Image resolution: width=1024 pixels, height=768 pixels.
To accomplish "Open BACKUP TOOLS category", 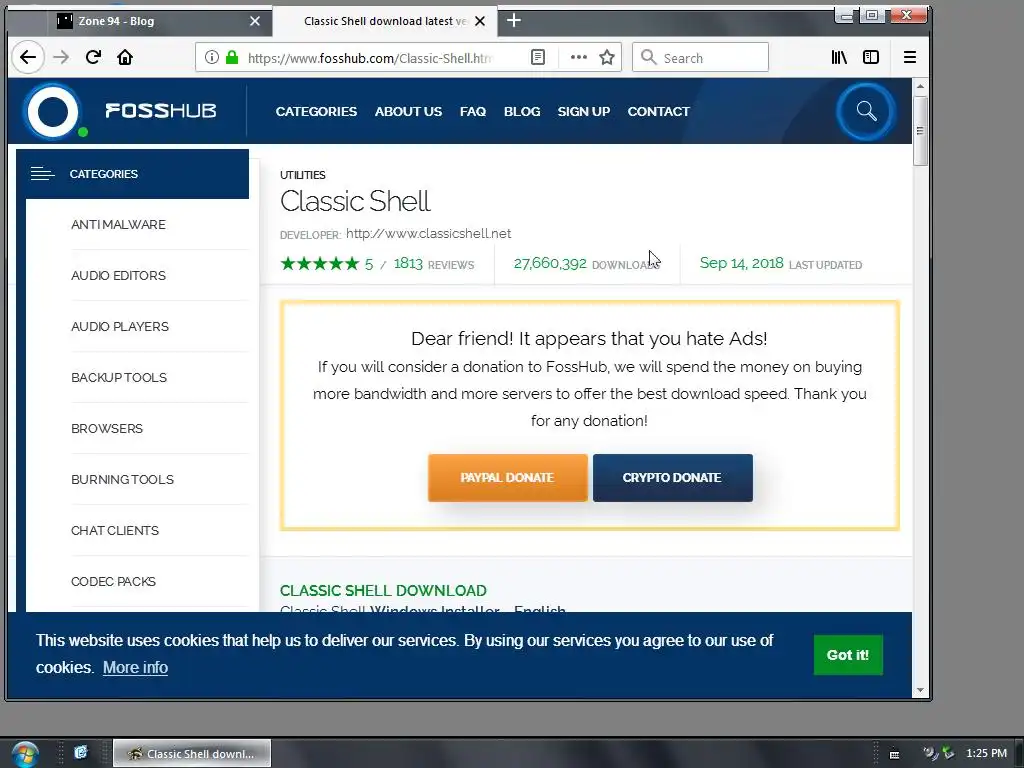I will click(119, 377).
